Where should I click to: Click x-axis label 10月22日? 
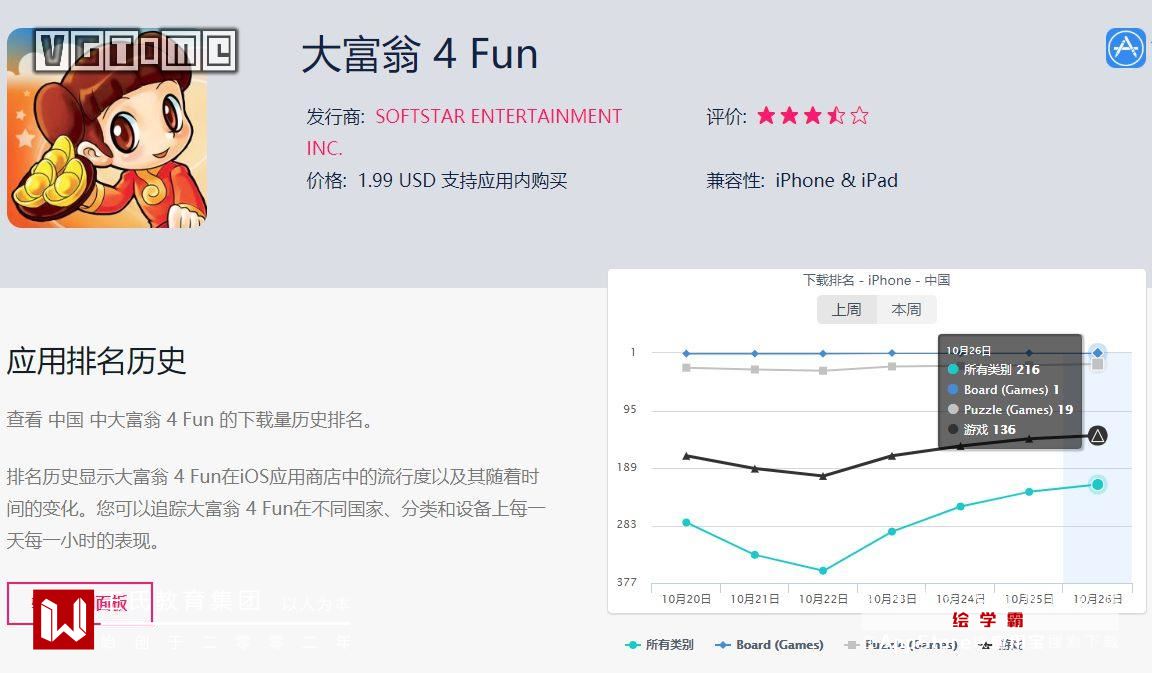(823, 599)
